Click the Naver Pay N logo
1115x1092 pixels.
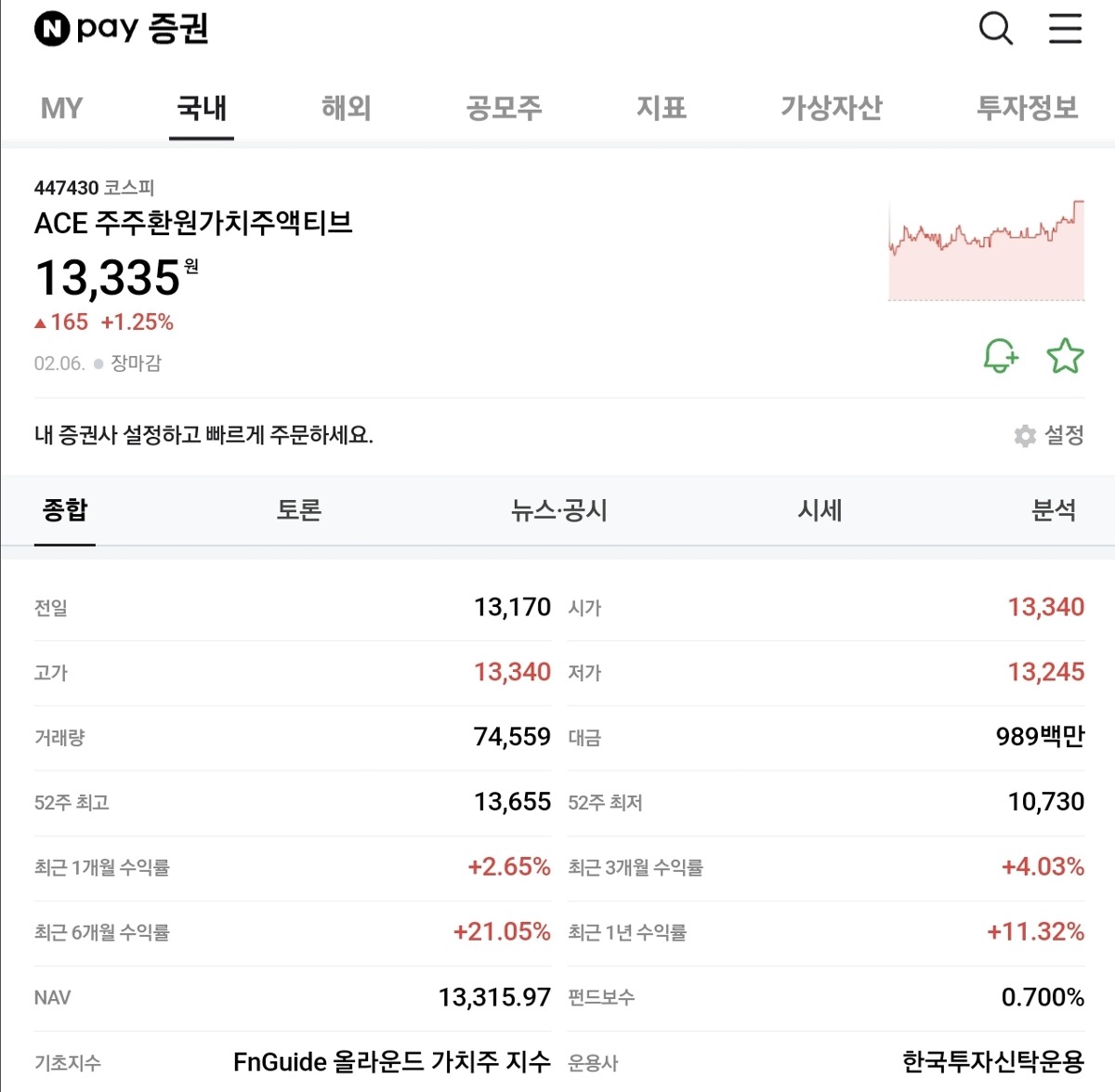pos(52,29)
